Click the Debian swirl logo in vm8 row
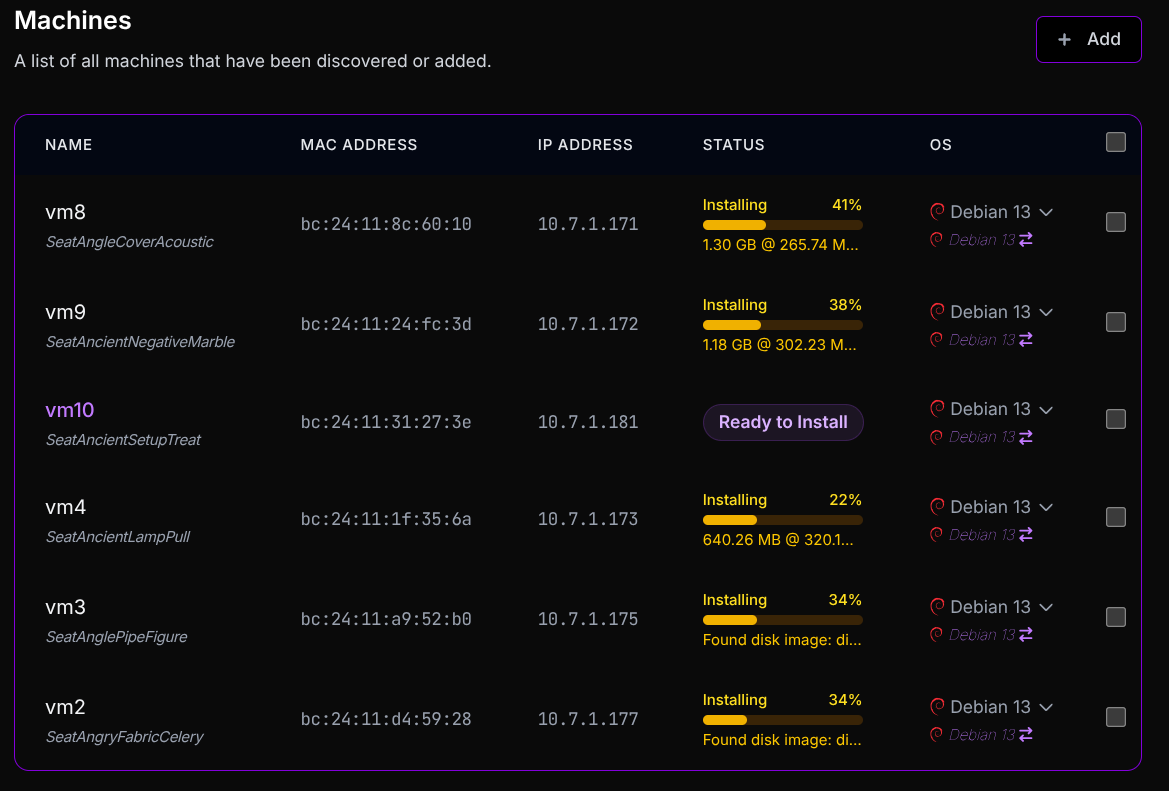The height and width of the screenshot is (791, 1169). coord(937,212)
